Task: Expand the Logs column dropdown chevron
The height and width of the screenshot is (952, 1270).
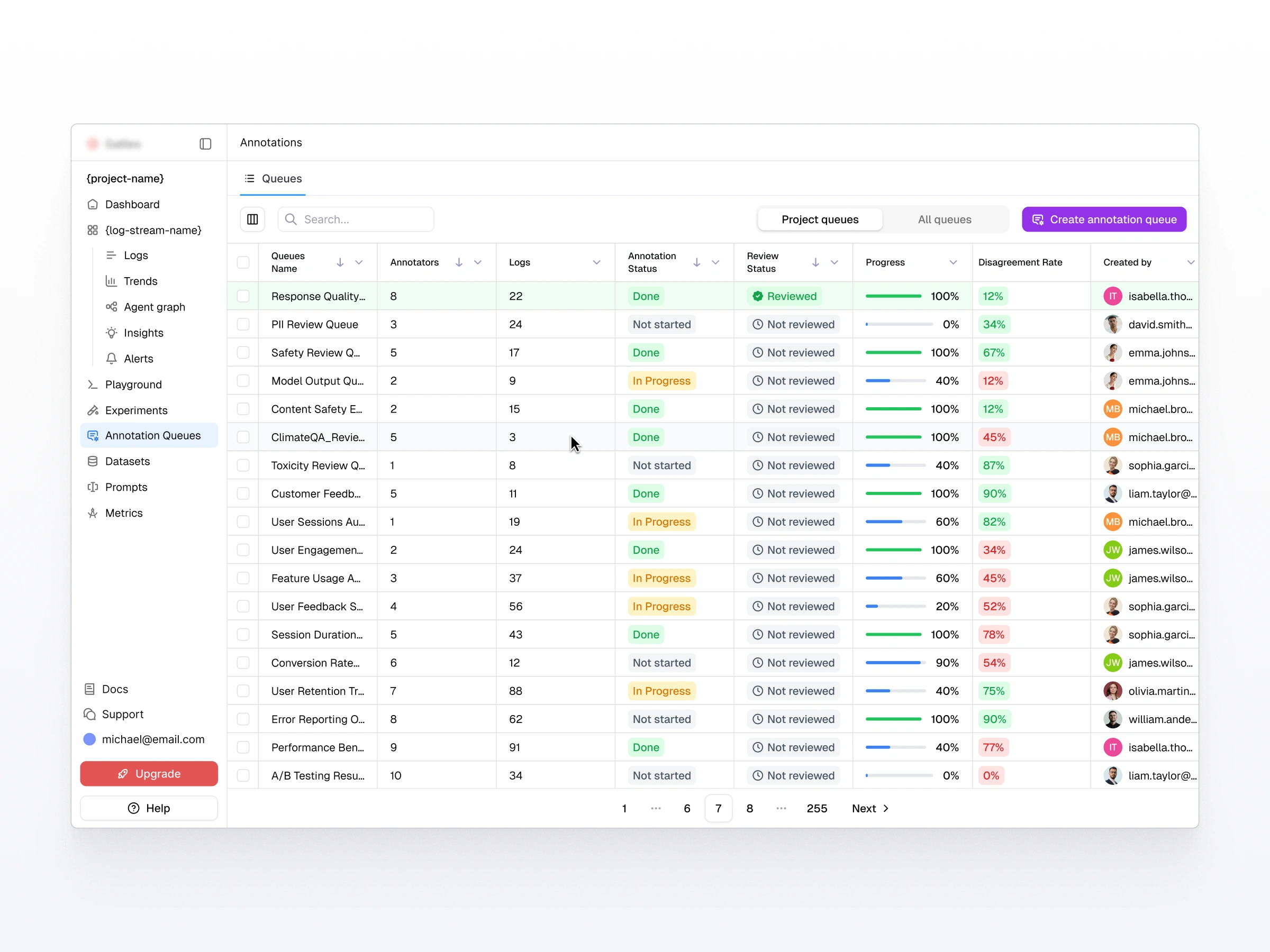Action: 596,262
